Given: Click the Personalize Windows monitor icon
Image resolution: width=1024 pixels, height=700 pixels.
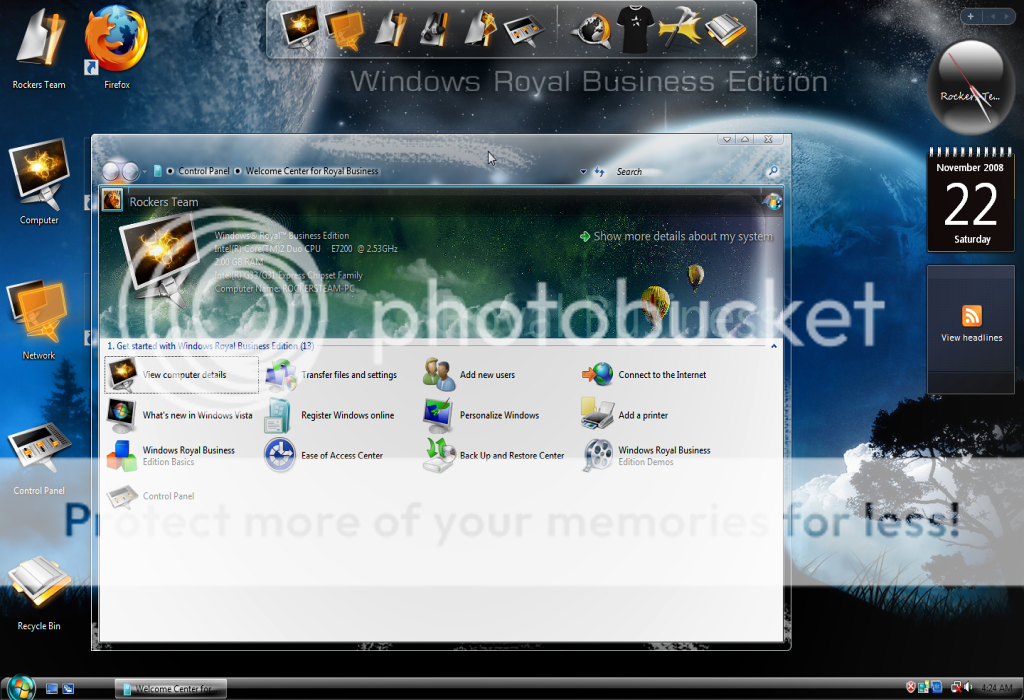Looking at the screenshot, I should [x=438, y=416].
